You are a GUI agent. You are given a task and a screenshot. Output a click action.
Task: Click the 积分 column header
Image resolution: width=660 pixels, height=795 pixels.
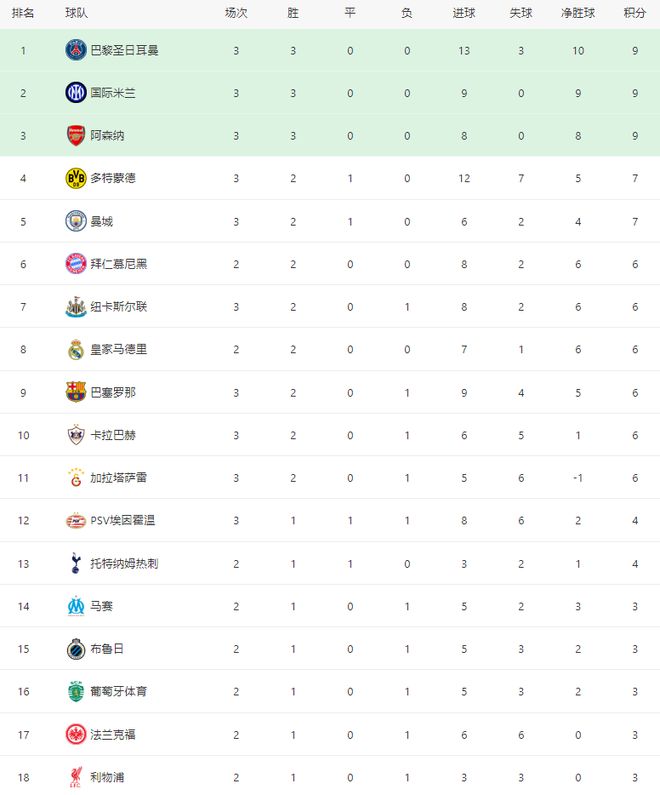tap(634, 13)
